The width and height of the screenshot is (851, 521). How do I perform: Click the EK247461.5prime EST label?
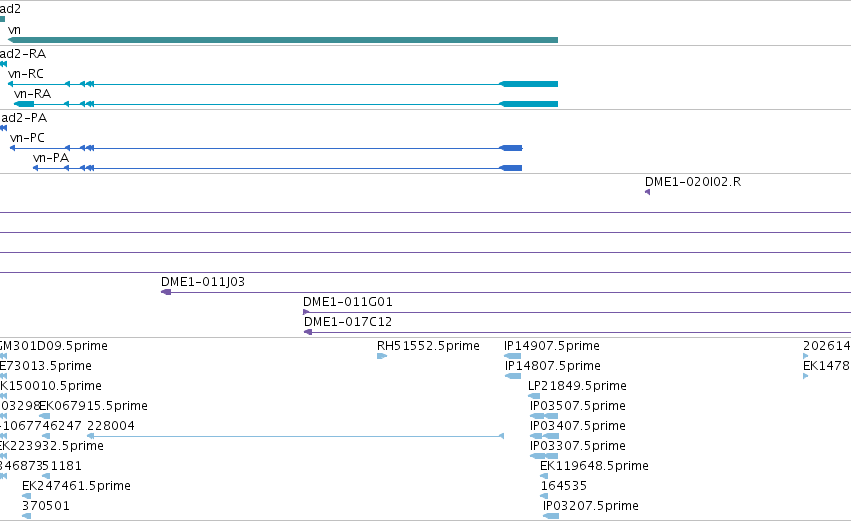tap(77, 486)
